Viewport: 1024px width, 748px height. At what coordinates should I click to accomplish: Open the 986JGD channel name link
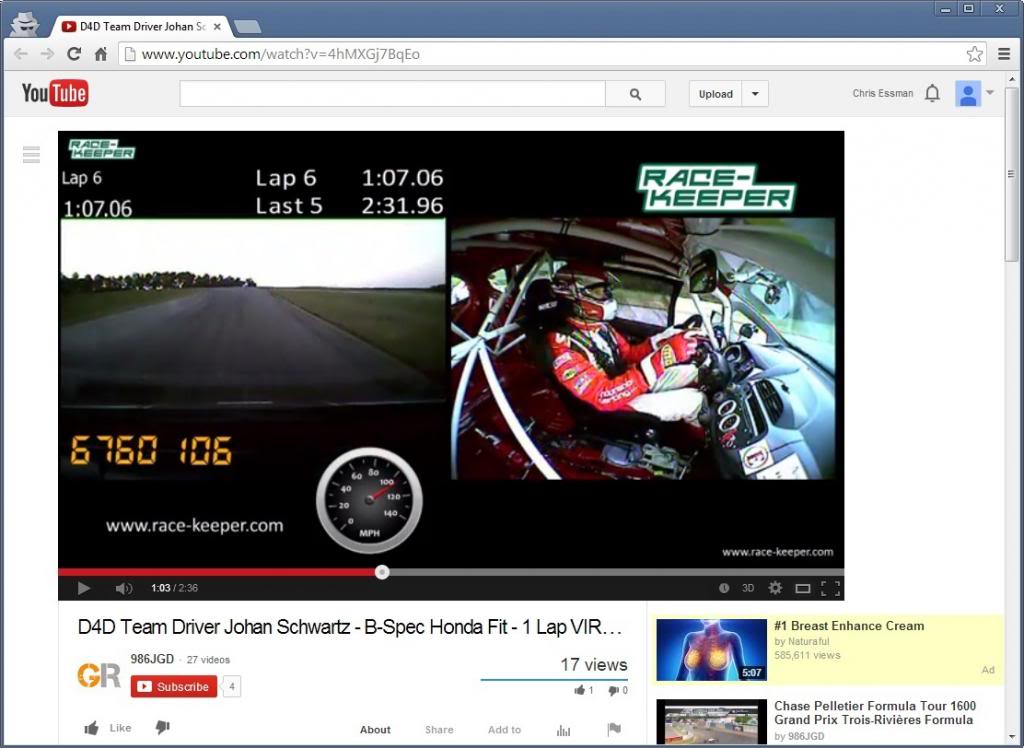pyautogui.click(x=152, y=659)
